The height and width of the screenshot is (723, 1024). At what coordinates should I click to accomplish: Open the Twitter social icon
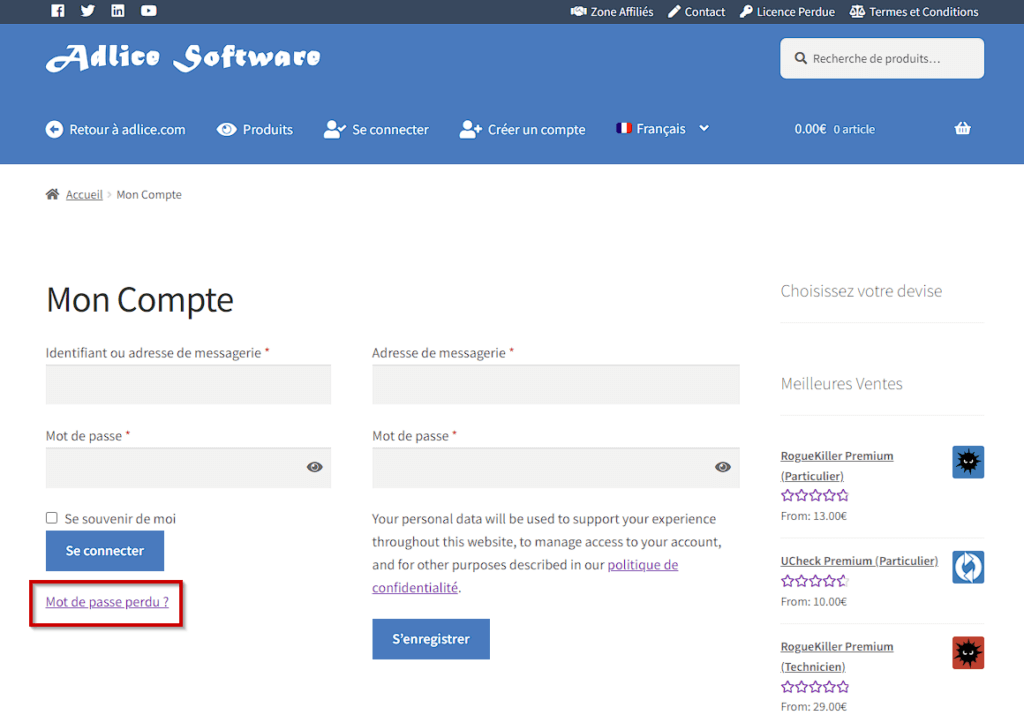point(88,11)
